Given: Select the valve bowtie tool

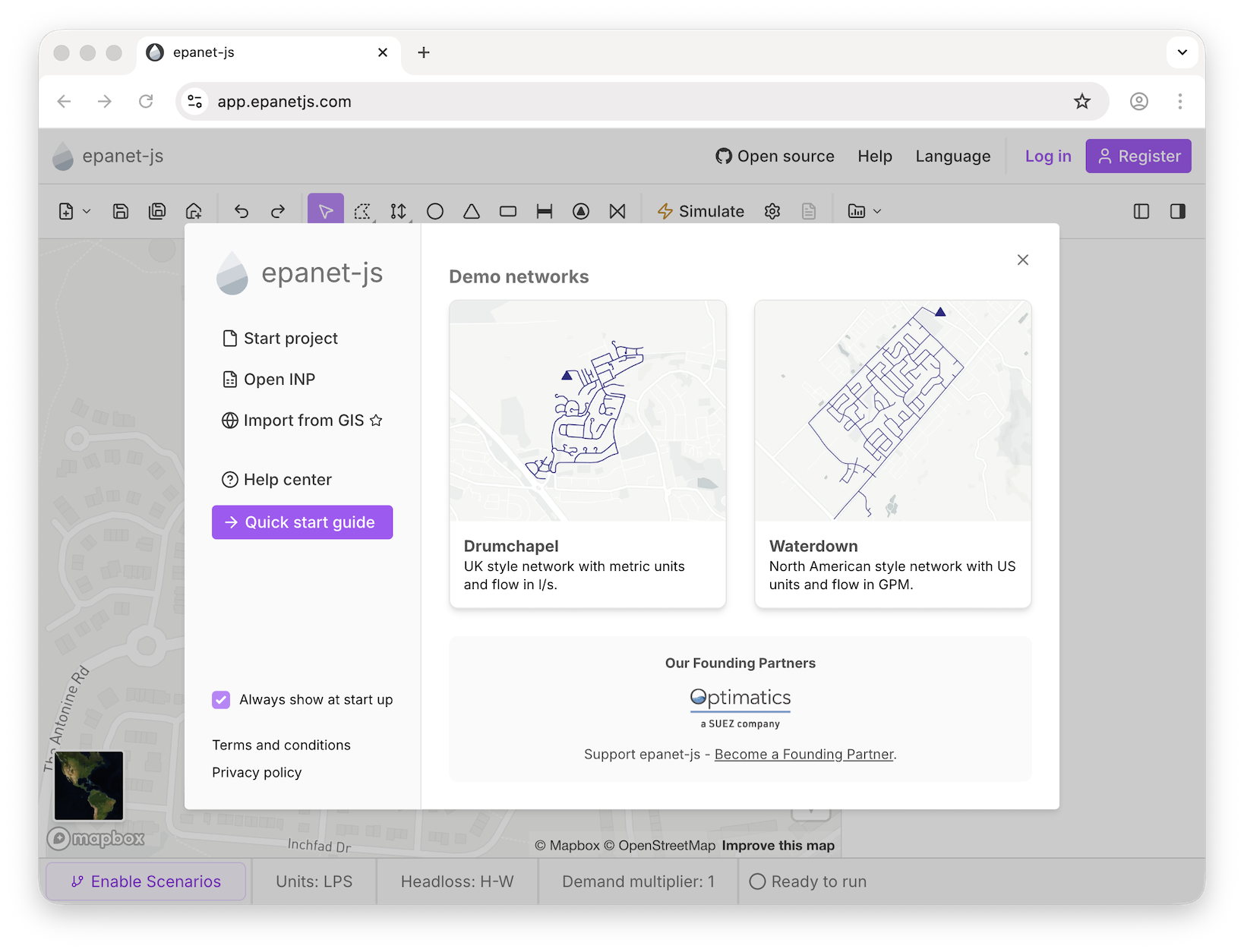Looking at the screenshot, I should [x=617, y=211].
